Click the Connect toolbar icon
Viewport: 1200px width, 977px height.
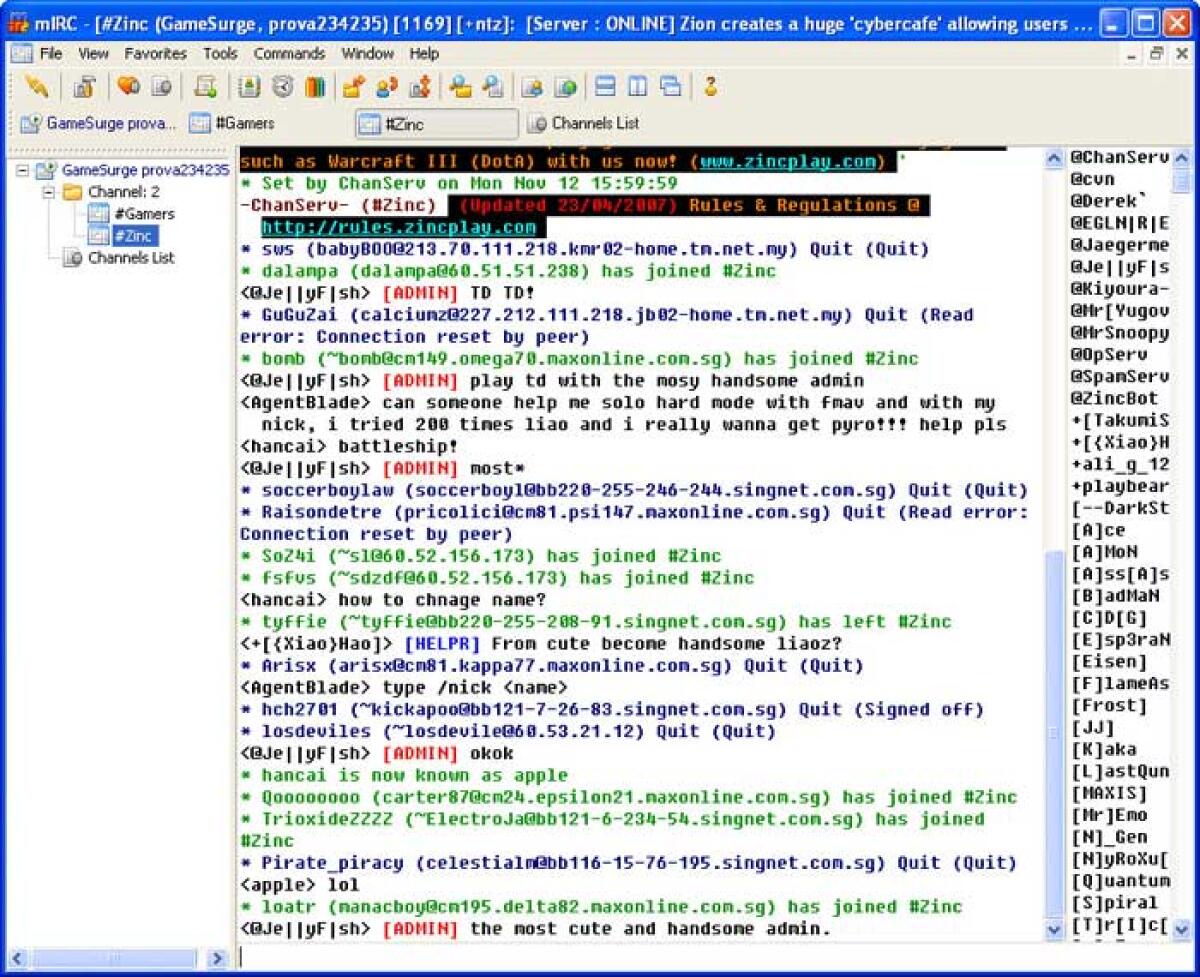pyautogui.click(x=36, y=87)
